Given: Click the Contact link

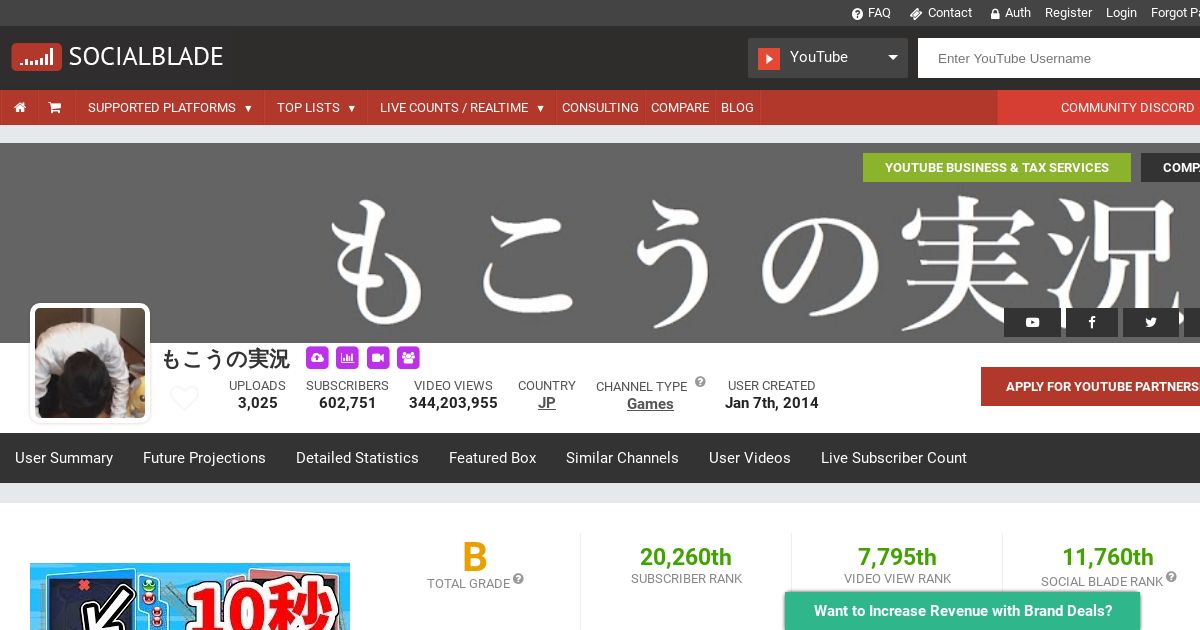Looking at the screenshot, I should [x=950, y=13].
